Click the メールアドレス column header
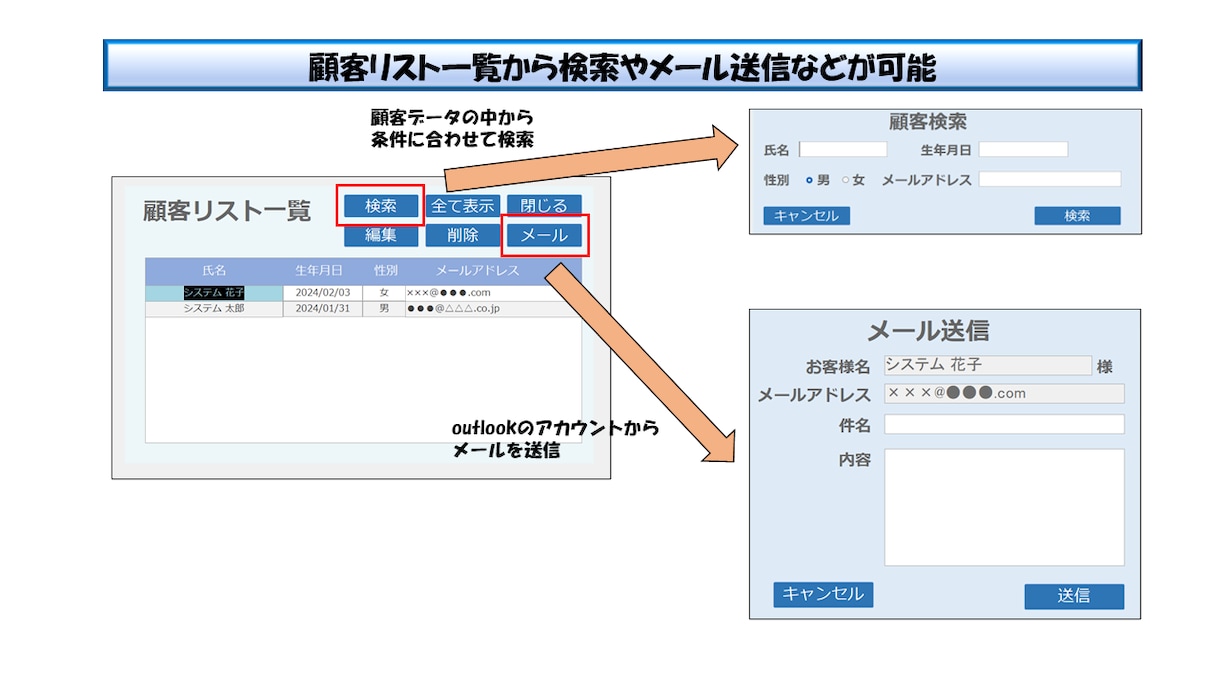Image resolution: width=1220 pixels, height=686 pixels. coord(478,271)
